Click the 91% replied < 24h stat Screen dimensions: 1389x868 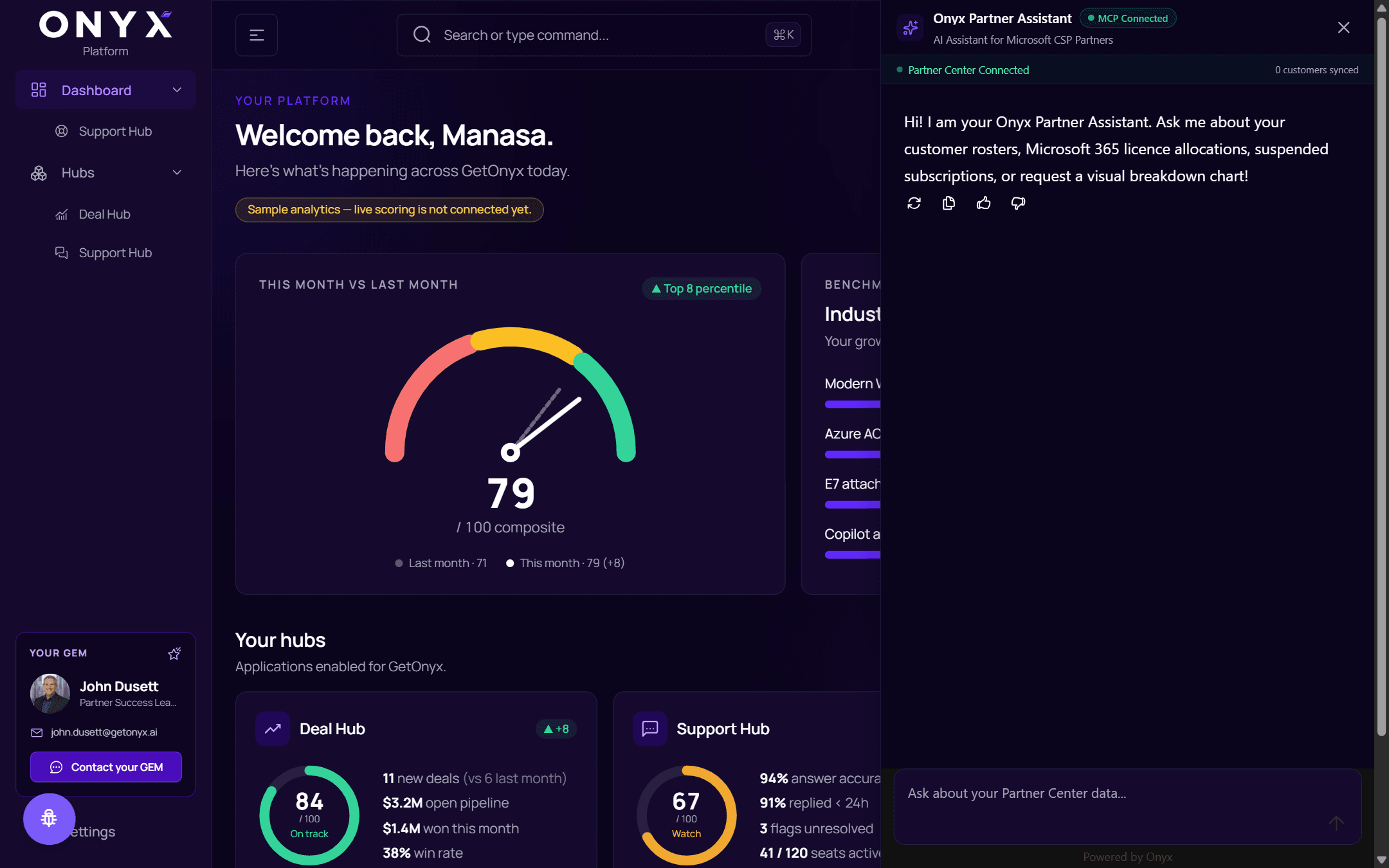tap(814, 803)
